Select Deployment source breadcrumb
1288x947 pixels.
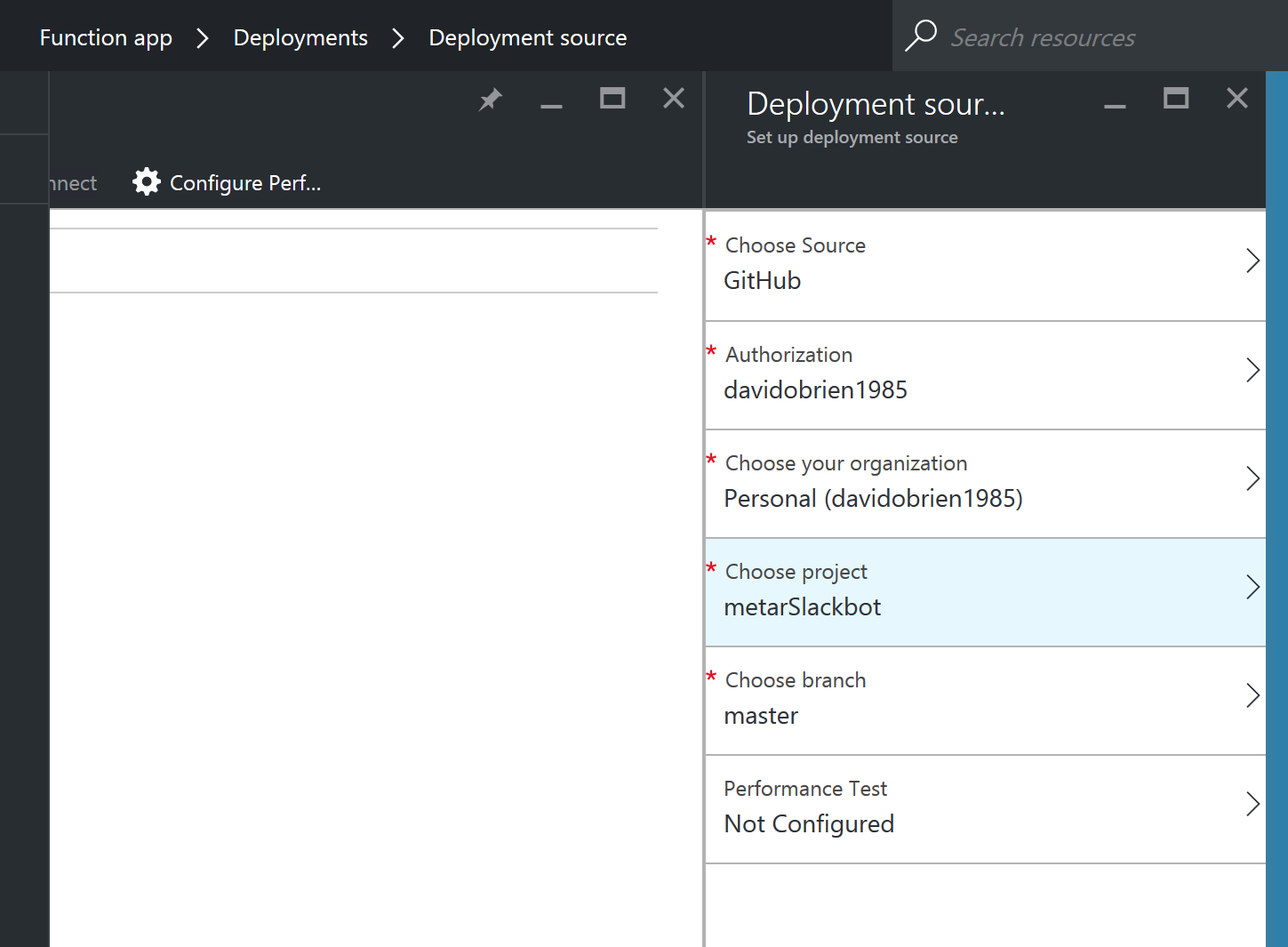click(x=528, y=38)
